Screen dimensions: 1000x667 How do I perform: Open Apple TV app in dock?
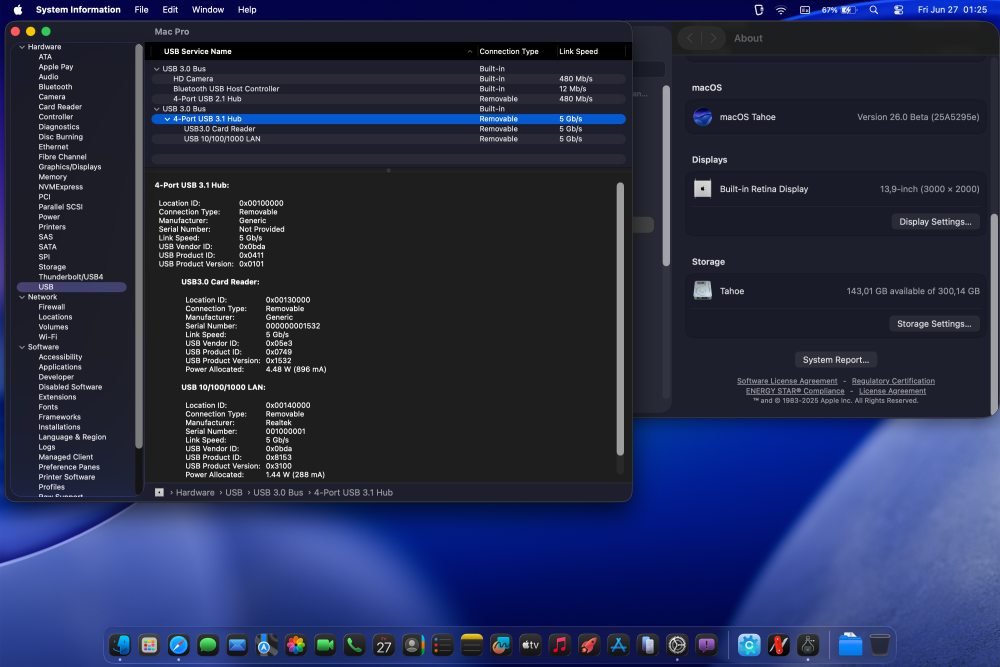point(531,645)
